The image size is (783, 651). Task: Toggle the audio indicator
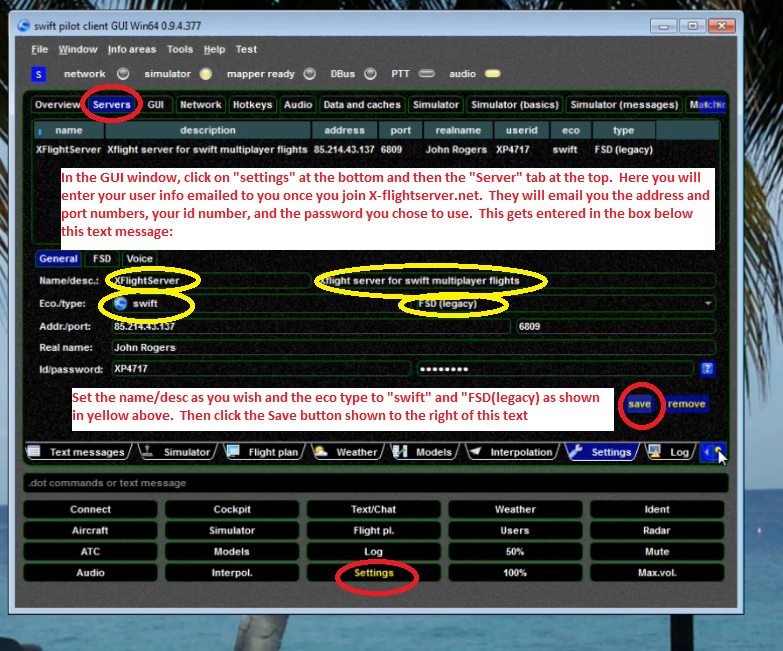[x=492, y=73]
